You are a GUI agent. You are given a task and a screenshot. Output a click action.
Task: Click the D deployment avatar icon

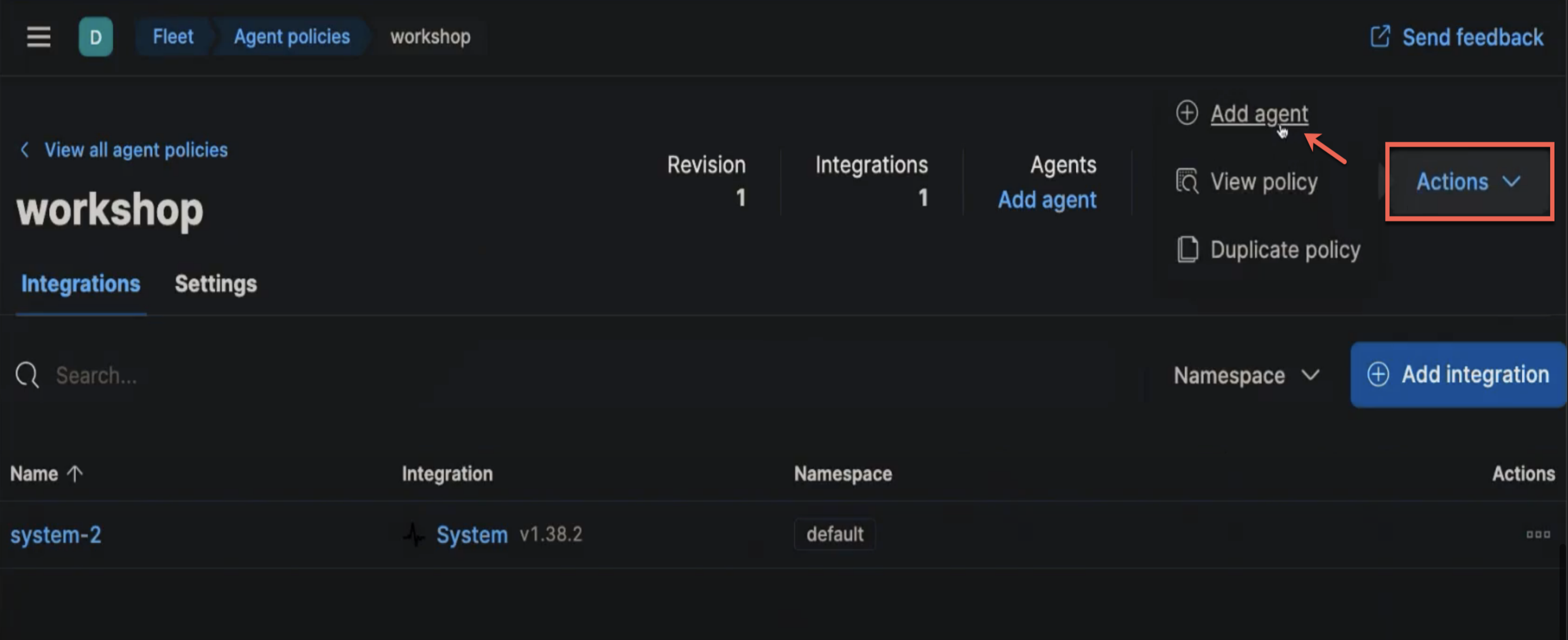click(x=95, y=36)
